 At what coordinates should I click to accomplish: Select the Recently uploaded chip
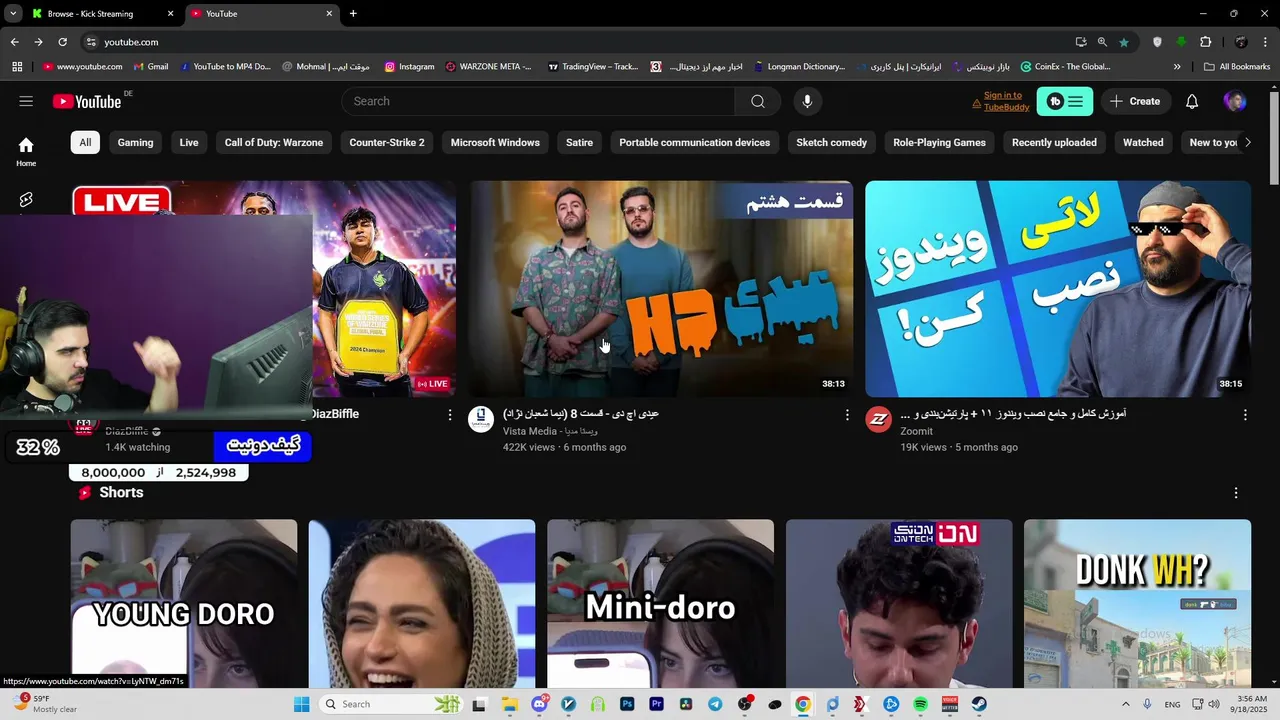[1054, 142]
